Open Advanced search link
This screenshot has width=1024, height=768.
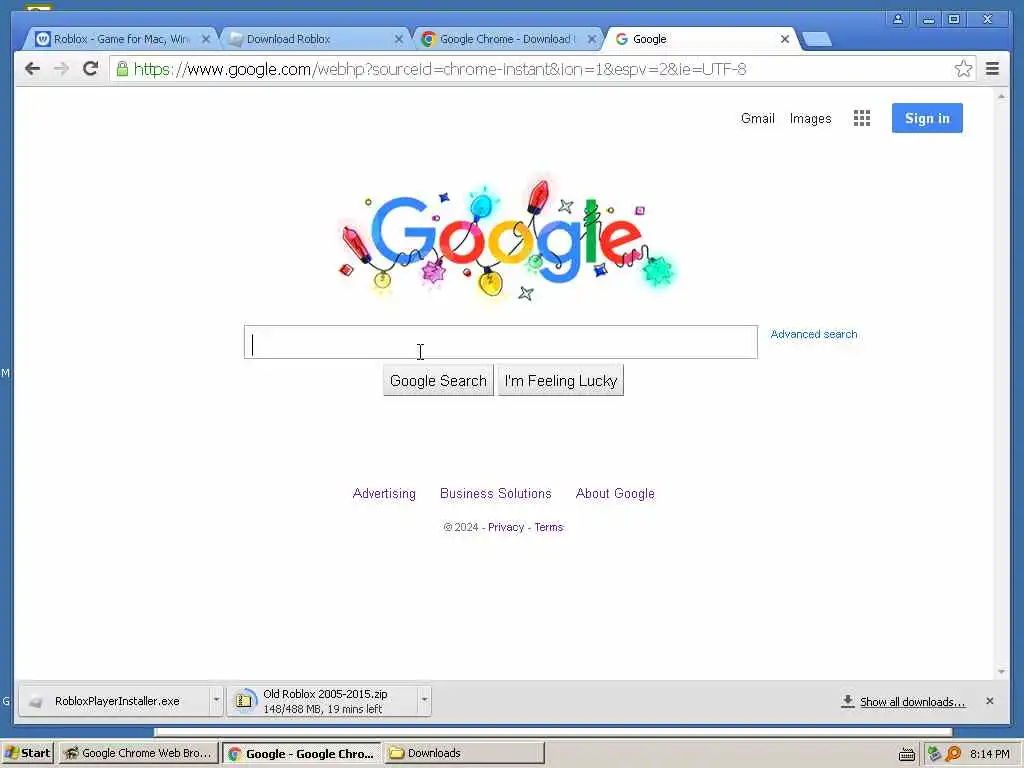pyautogui.click(x=814, y=334)
